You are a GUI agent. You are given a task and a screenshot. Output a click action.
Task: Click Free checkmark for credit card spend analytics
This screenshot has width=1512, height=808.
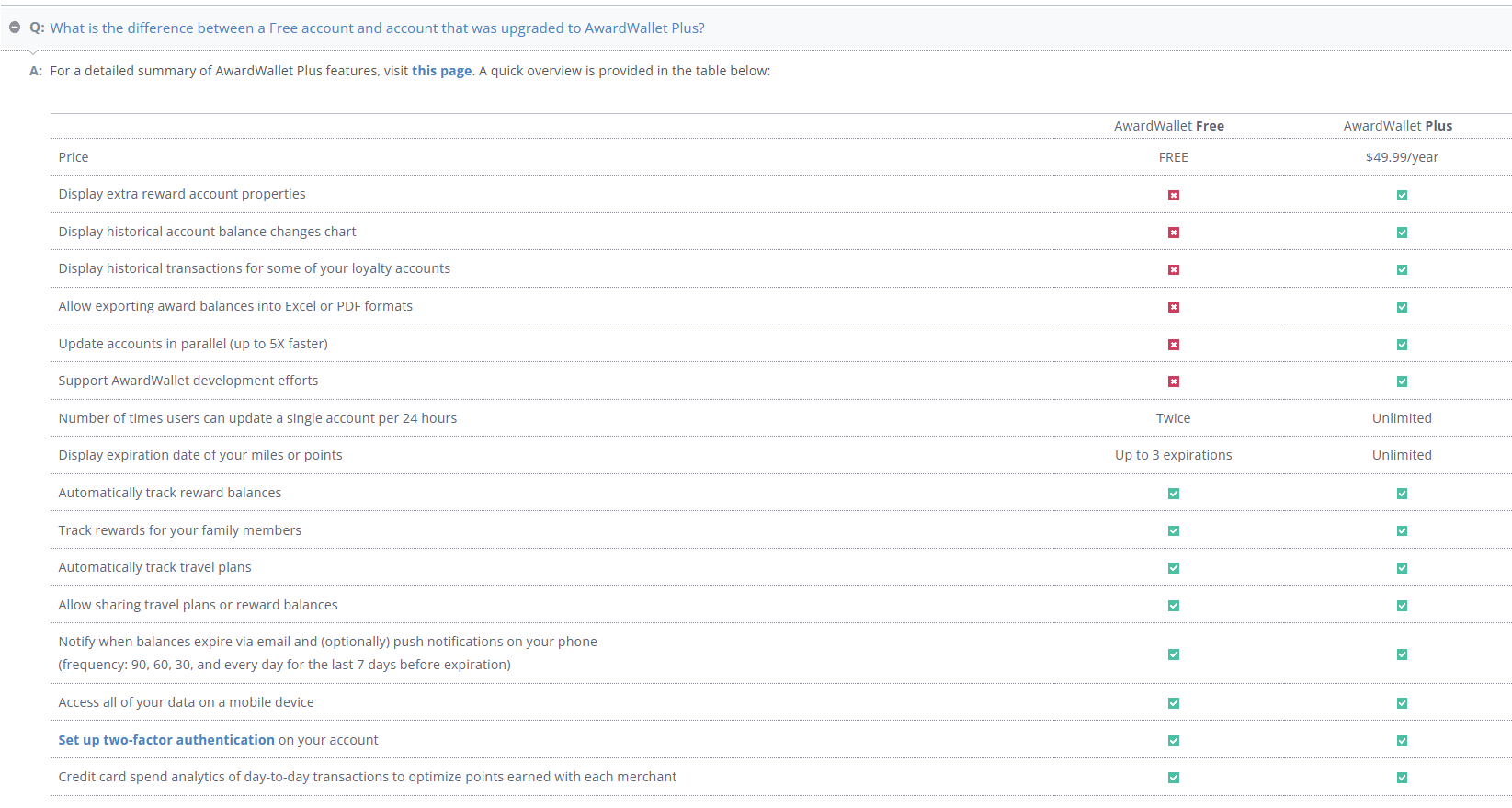(x=1174, y=778)
